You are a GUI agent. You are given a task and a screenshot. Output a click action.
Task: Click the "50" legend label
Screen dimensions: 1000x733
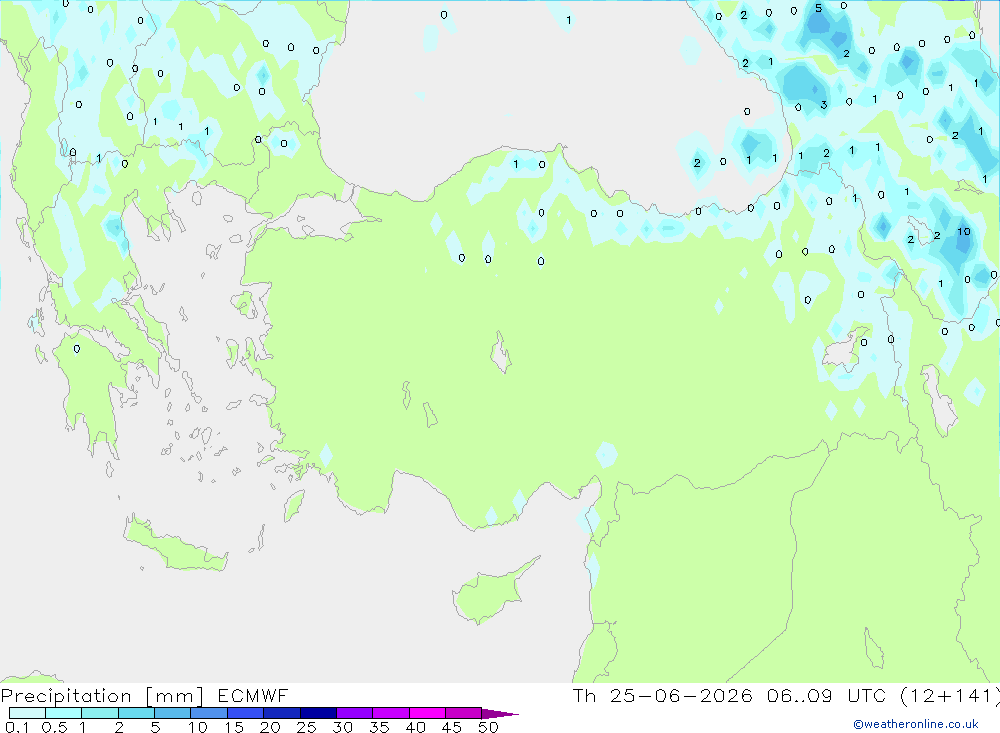click(488, 727)
